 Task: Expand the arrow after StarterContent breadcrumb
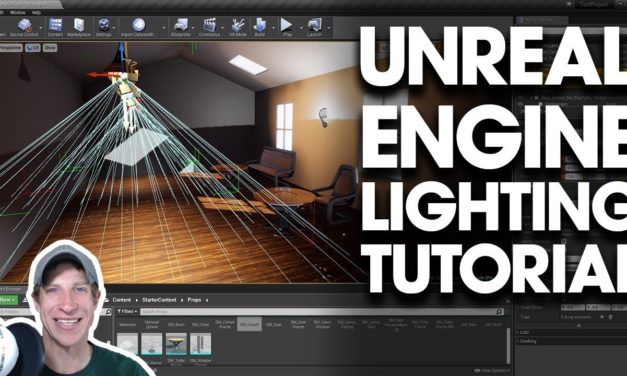tap(182, 300)
